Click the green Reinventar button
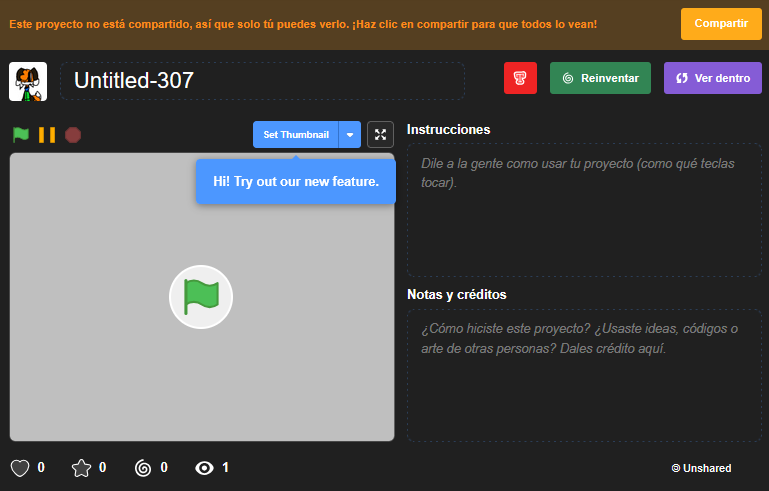This screenshot has height=491, width=769. click(600, 78)
